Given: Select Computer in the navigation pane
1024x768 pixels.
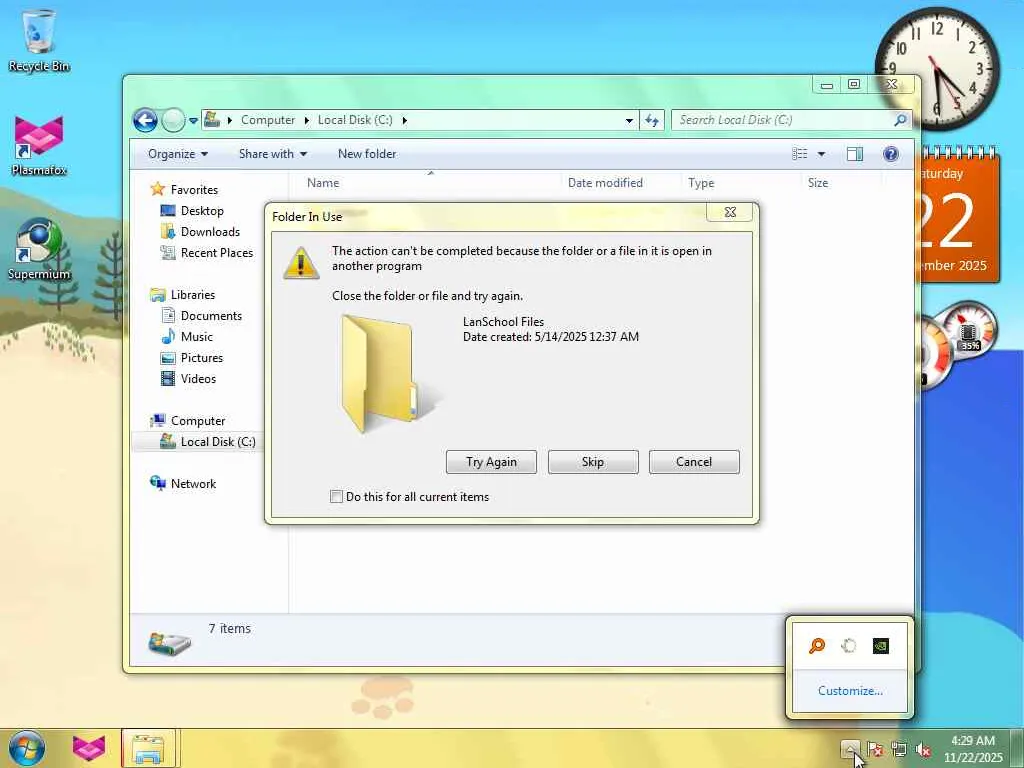Looking at the screenshot, I should [197, 421].
